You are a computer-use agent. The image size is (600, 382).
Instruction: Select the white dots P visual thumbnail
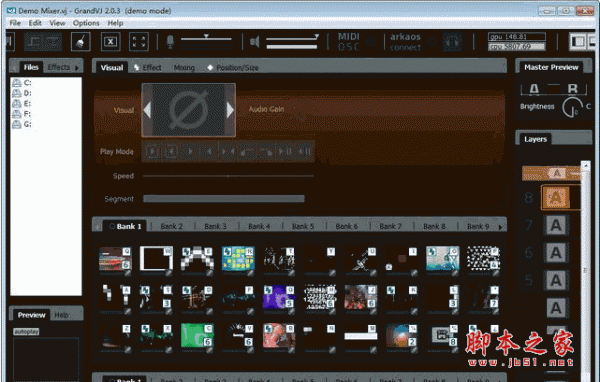(483, 259)
